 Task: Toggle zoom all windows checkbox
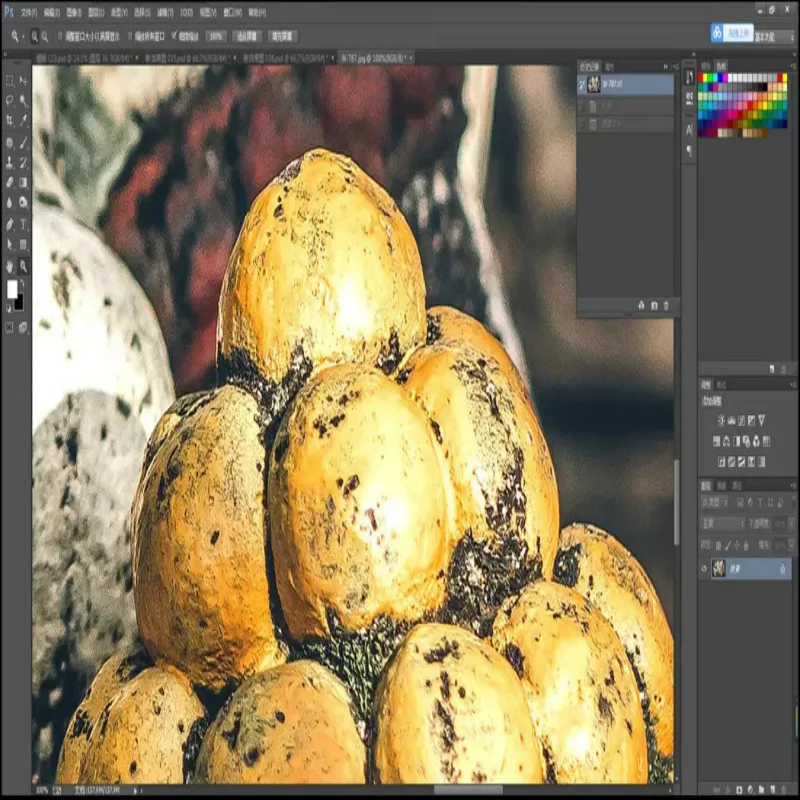point(130,36)
